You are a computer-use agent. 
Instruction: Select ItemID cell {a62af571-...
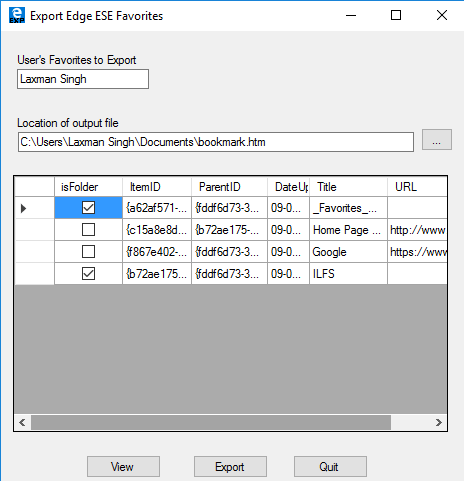pyautogui.click(x=157, y=208)
